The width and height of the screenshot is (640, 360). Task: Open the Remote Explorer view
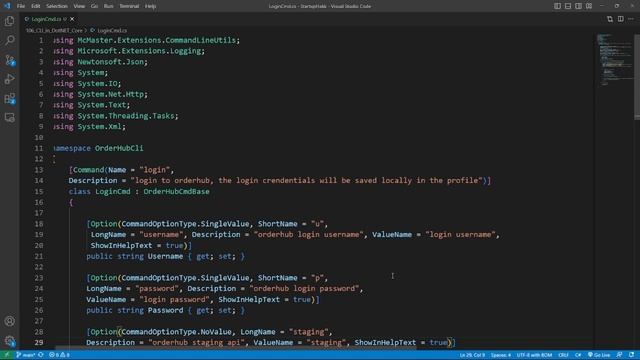coord(9,118)
